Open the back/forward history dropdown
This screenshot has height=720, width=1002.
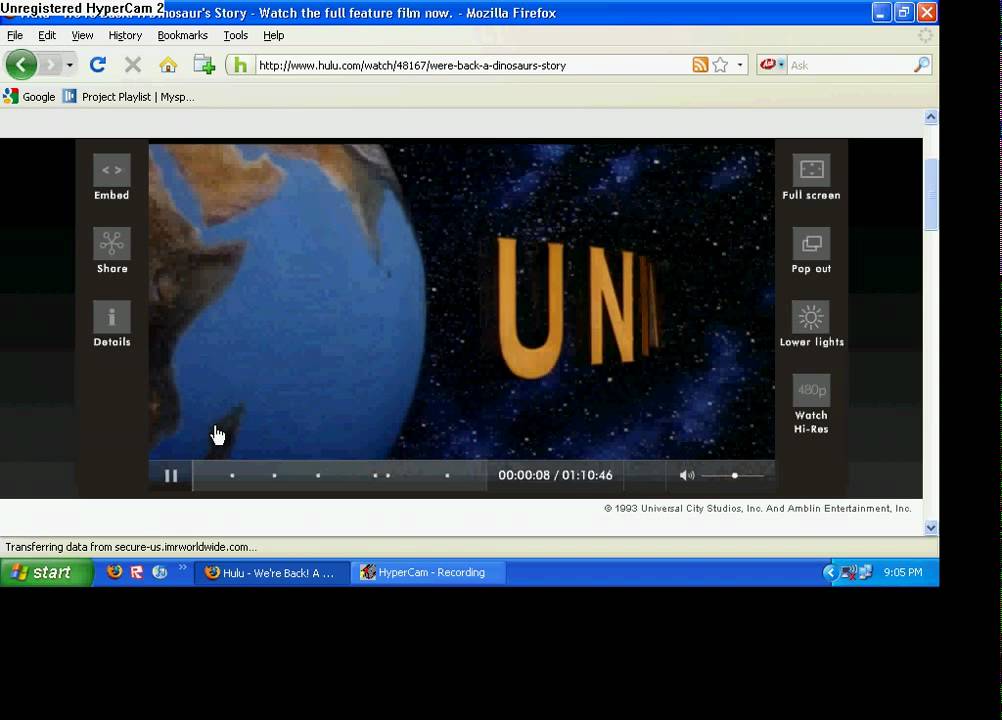pyautogui.click(x=70, y=65)
